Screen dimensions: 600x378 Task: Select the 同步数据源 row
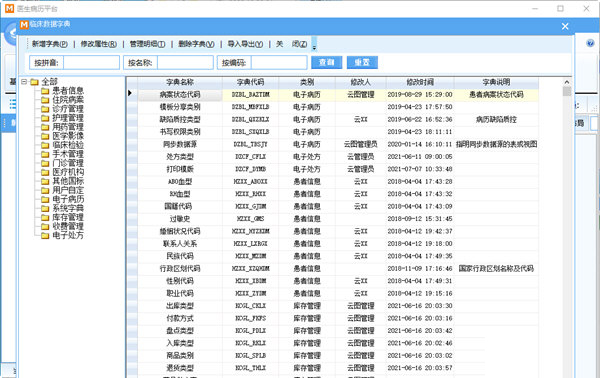338,144
